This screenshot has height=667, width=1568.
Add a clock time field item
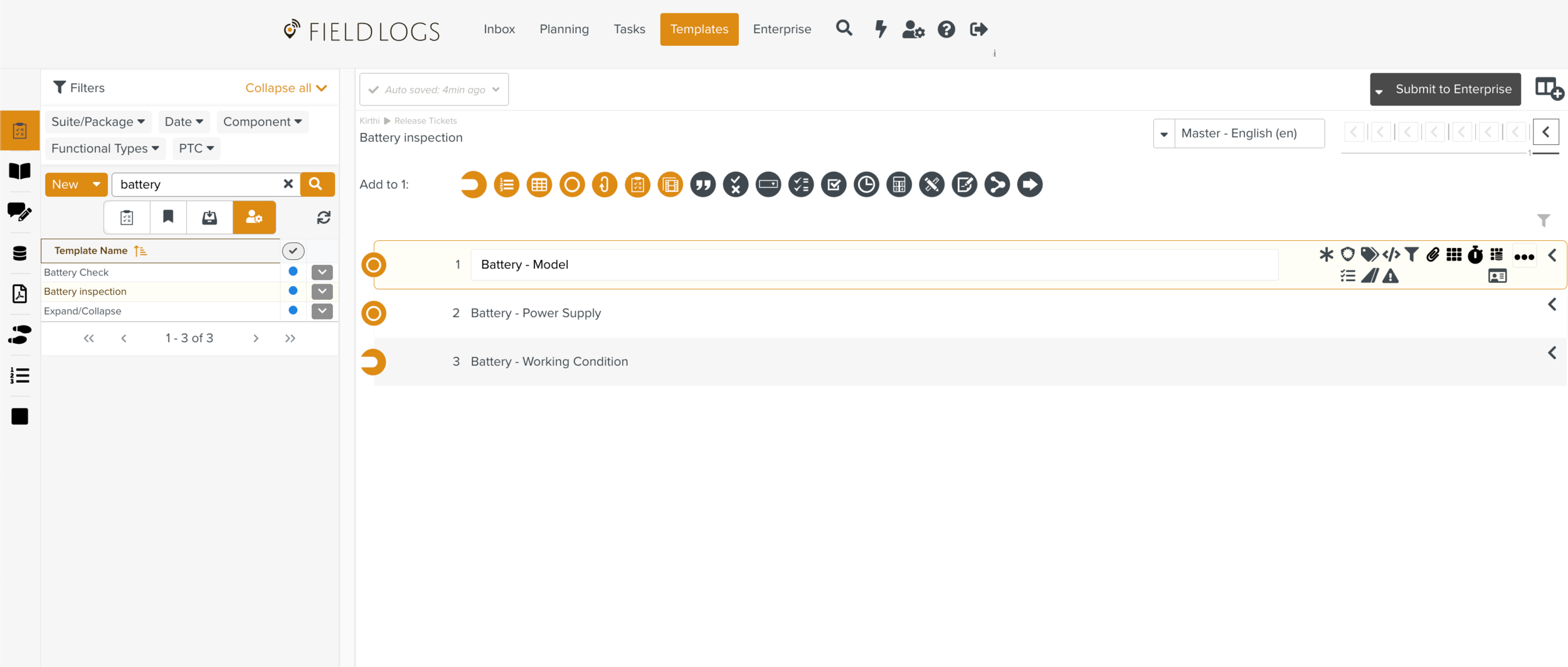coord(866,184)
